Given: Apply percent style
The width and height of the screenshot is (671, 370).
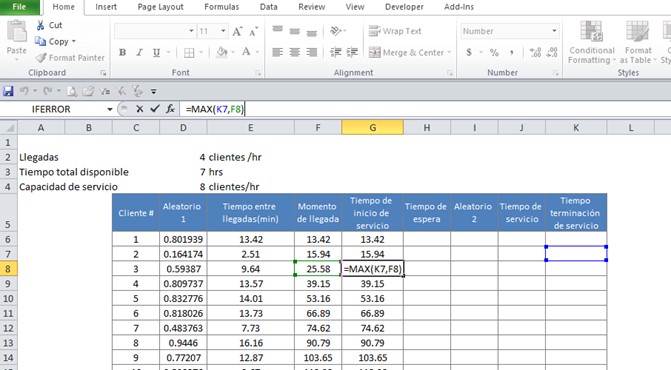Looking at the screenshot, I should pyautogui.click(x=494, y=52).
